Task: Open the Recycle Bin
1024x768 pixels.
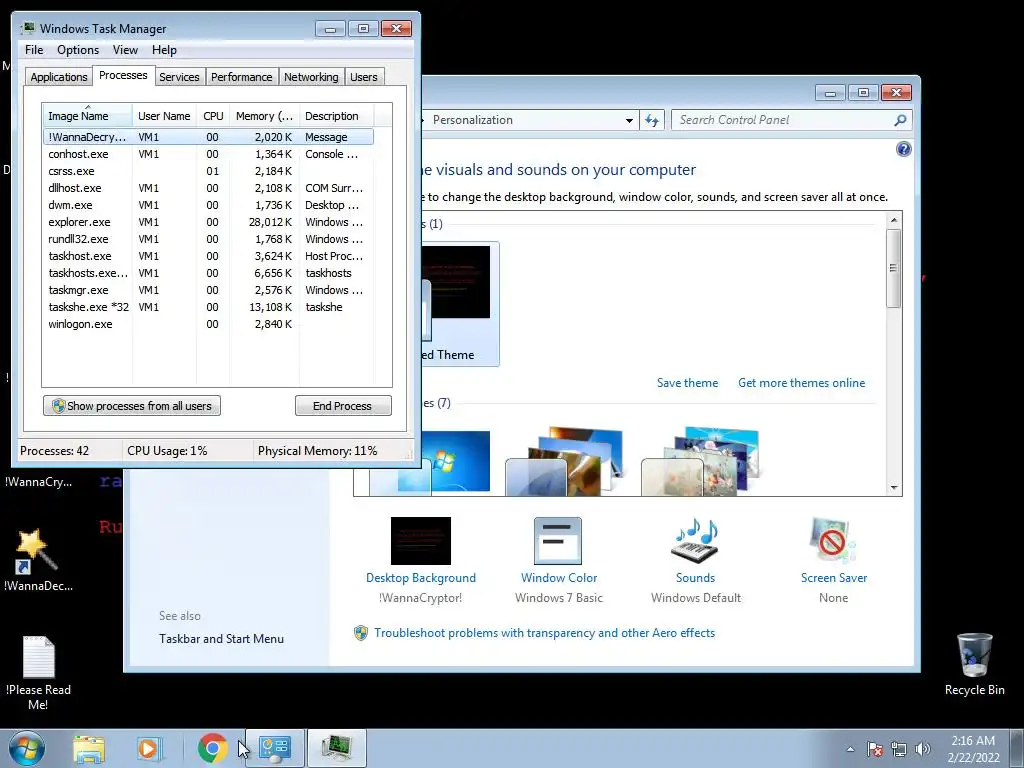Action: pos(974,664)
